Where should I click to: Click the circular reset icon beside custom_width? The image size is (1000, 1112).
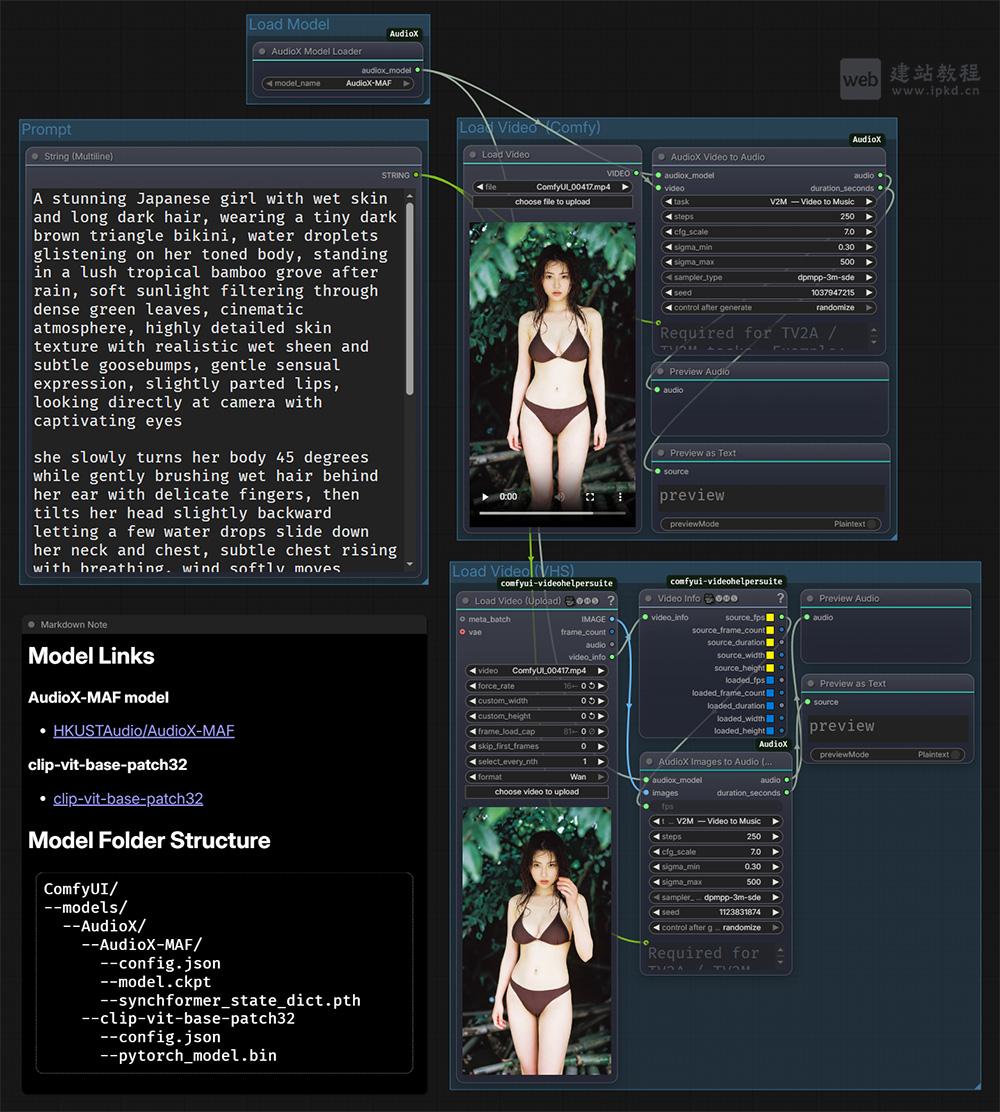(591, 701)
